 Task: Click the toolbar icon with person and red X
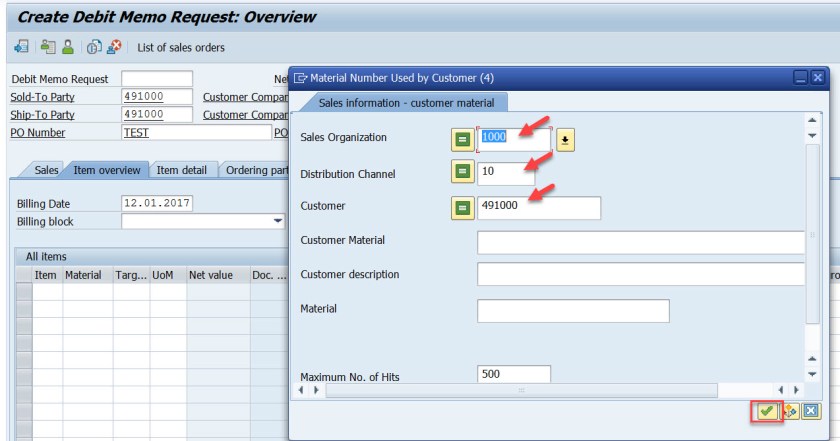click(114, 47)
